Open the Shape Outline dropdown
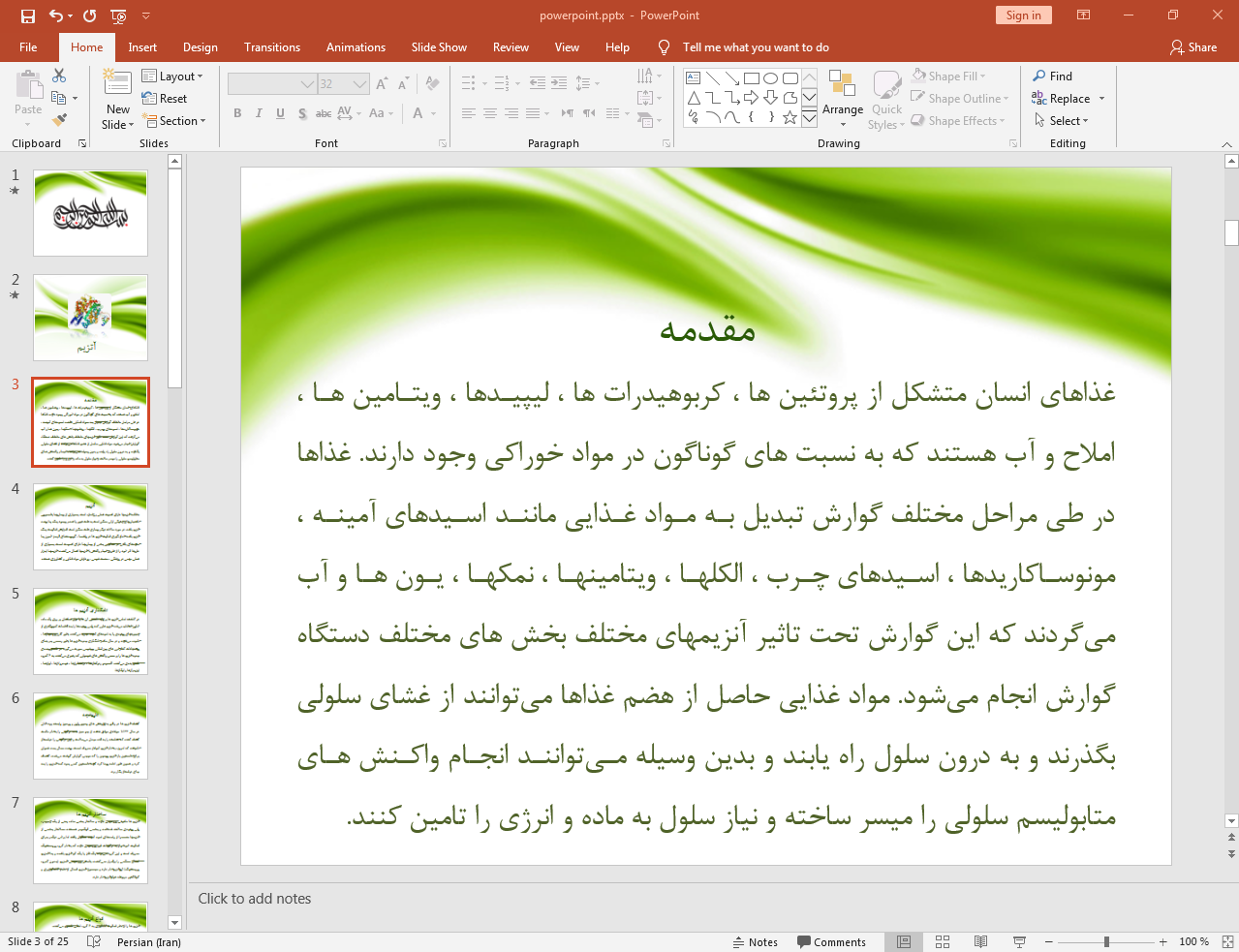The width and height of the screenshot is (1239, 952). coord(960,98)
